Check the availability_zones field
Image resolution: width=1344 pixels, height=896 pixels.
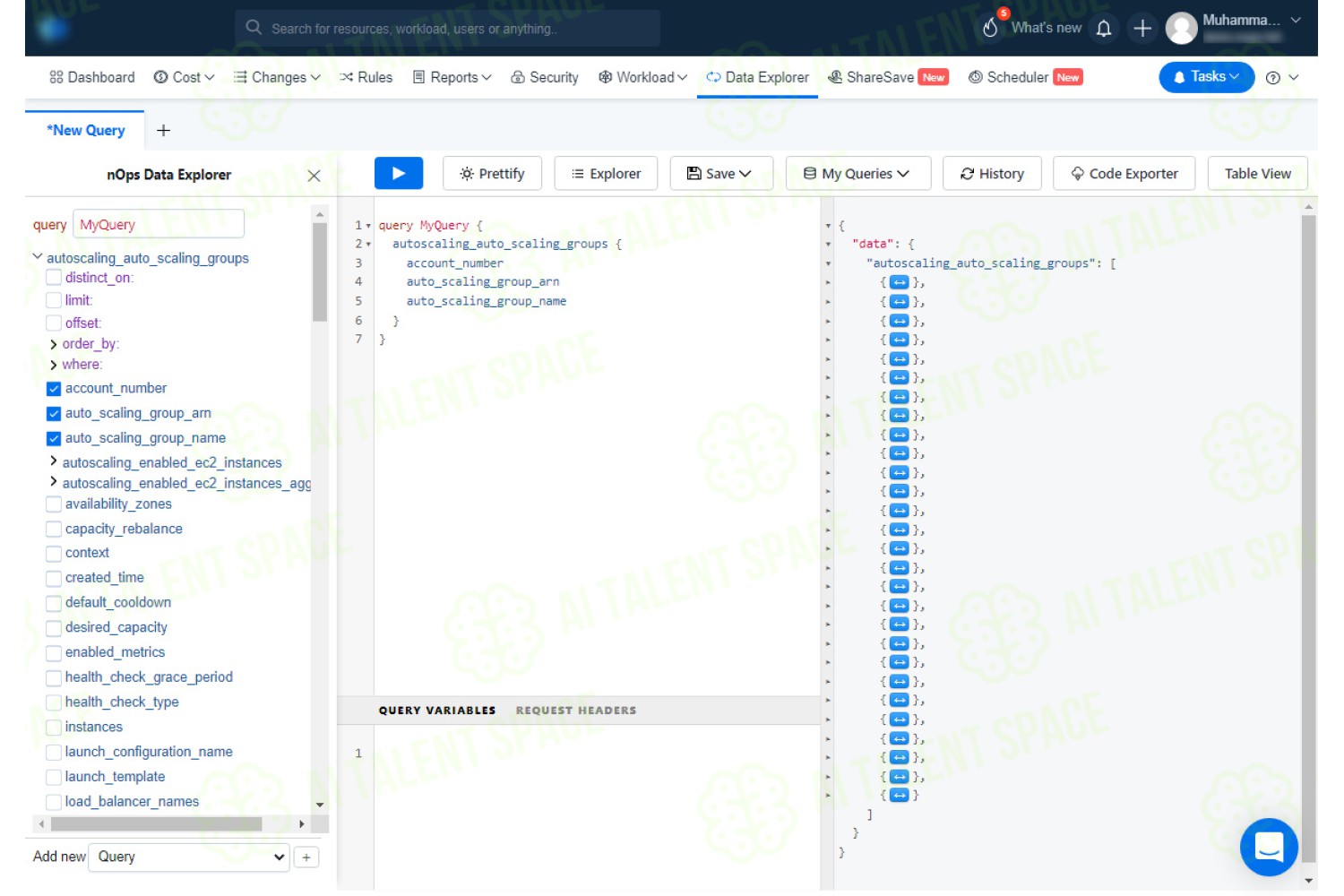(x=54, y=504)
